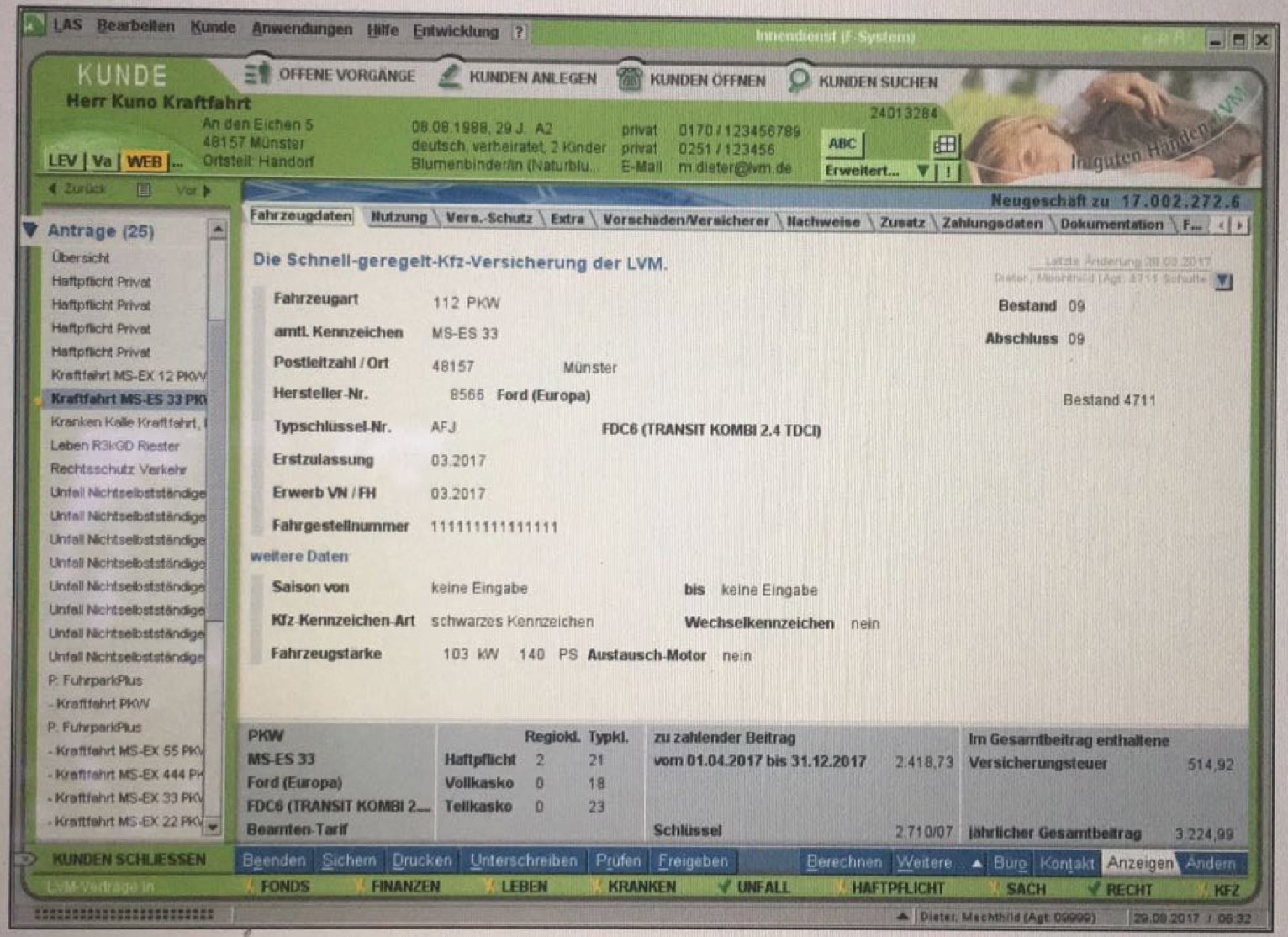Open the Anwendungen menu
Viewport: 1288px width, 937px height.
click(x=302, y=29)
